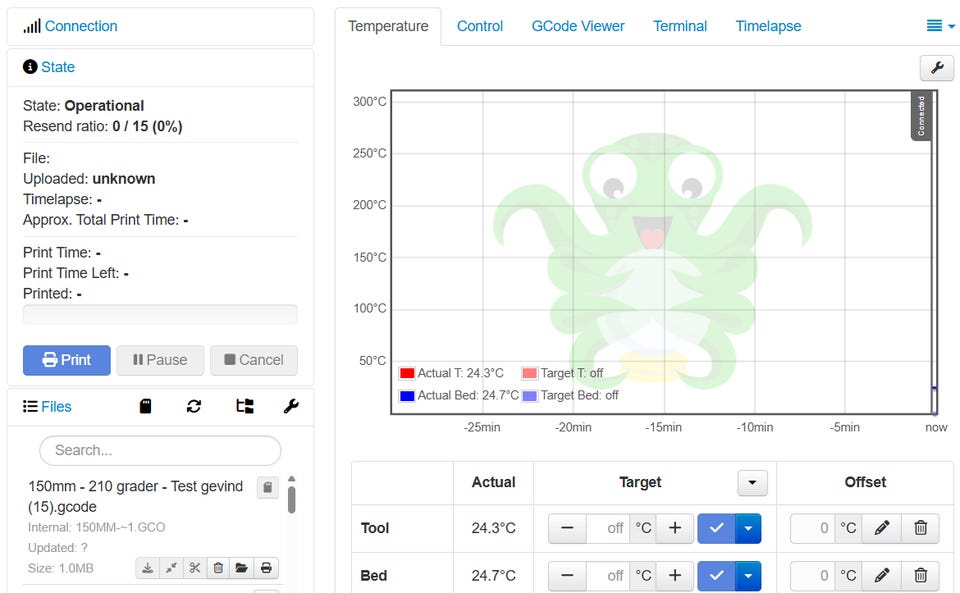Open the Terminal tab
960x593 pixels.
680,26
